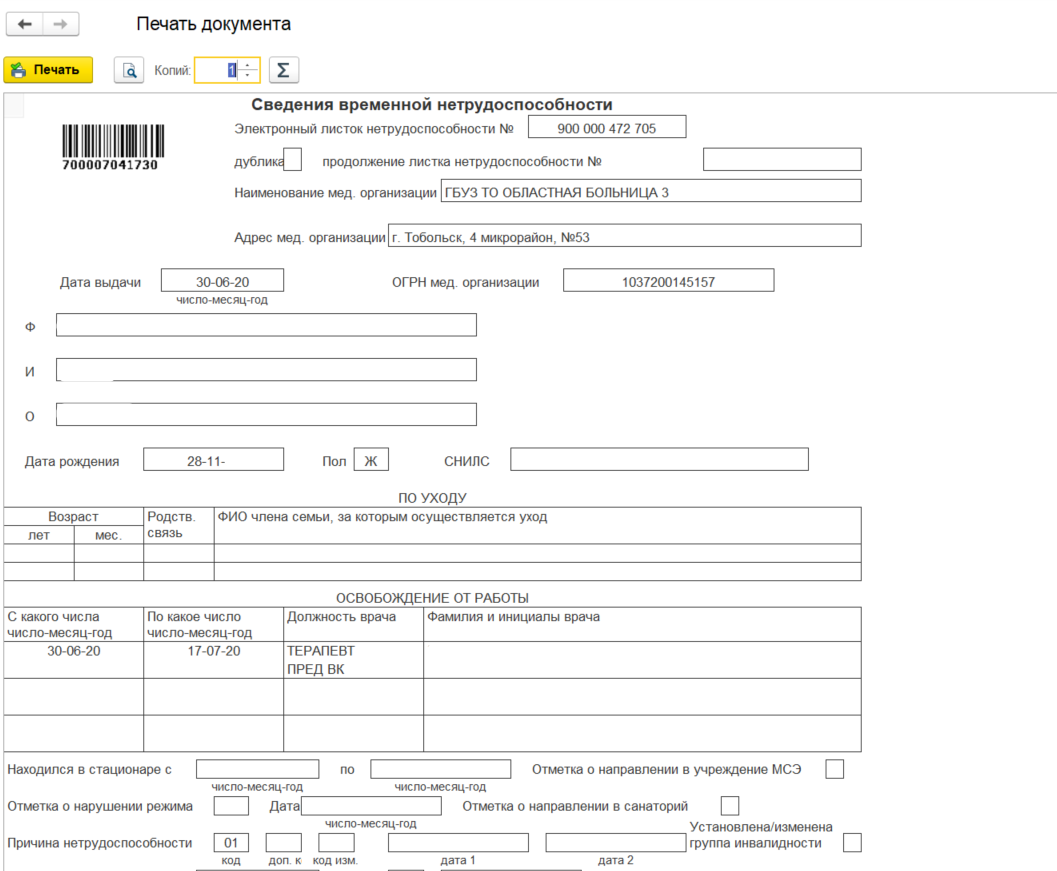Decrease copies with the down spinner arrow
The image size is (1057, 871).
[x=248, y=75]
